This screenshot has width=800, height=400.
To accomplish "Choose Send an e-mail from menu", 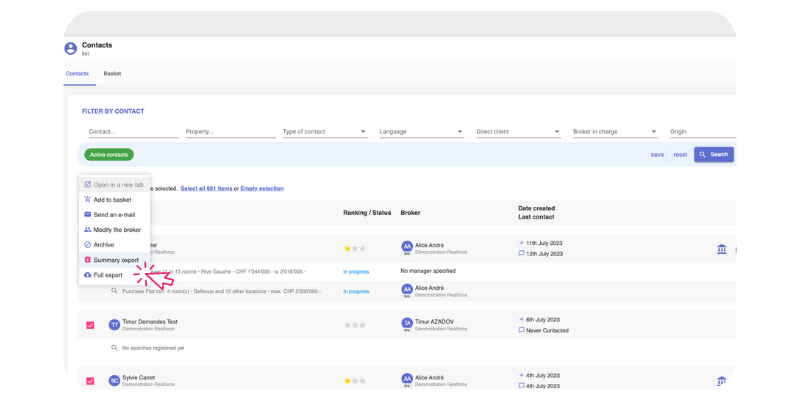I will 115,215.
